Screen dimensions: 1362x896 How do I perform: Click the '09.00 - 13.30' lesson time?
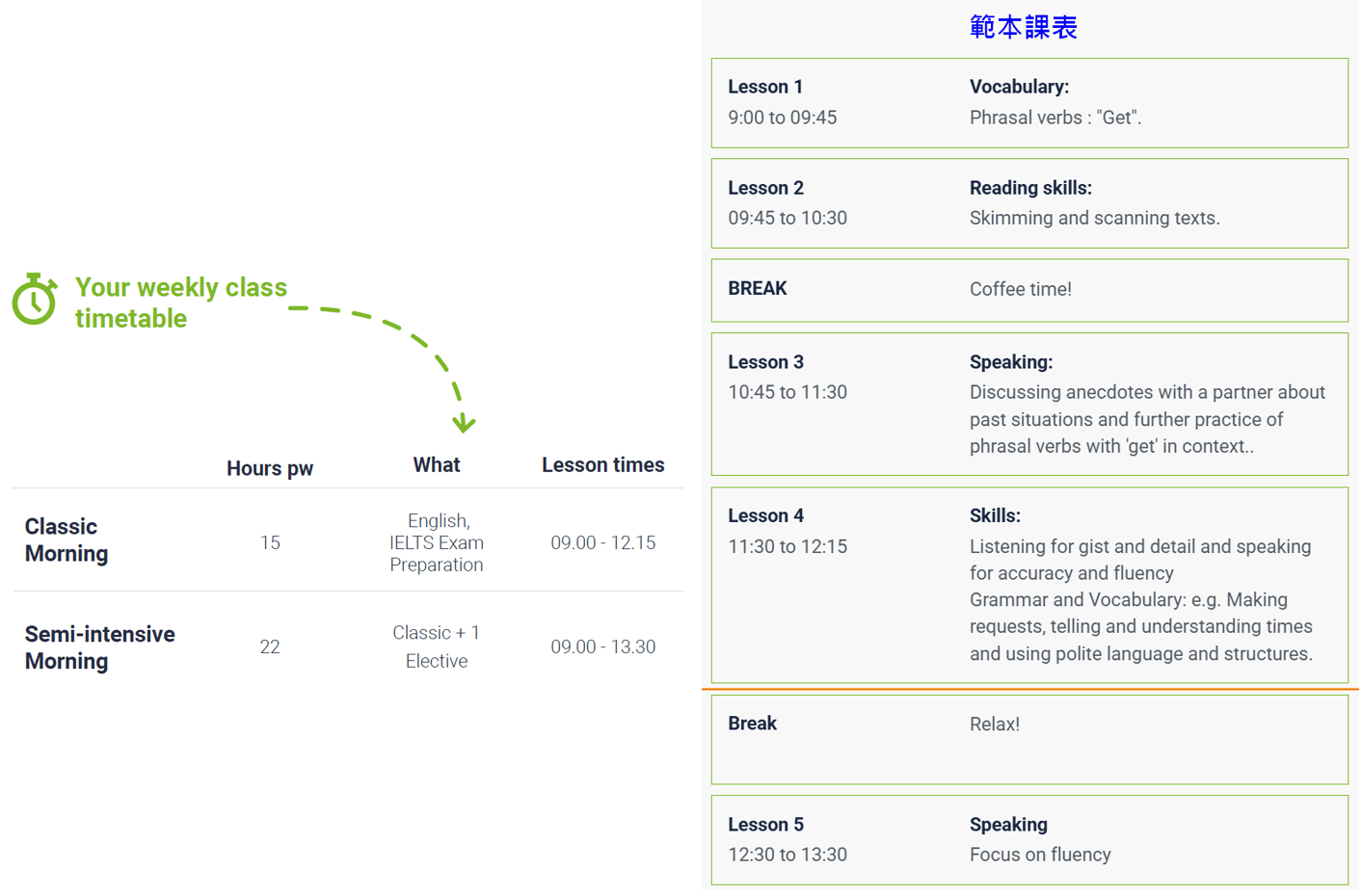[x=602, y=646]
